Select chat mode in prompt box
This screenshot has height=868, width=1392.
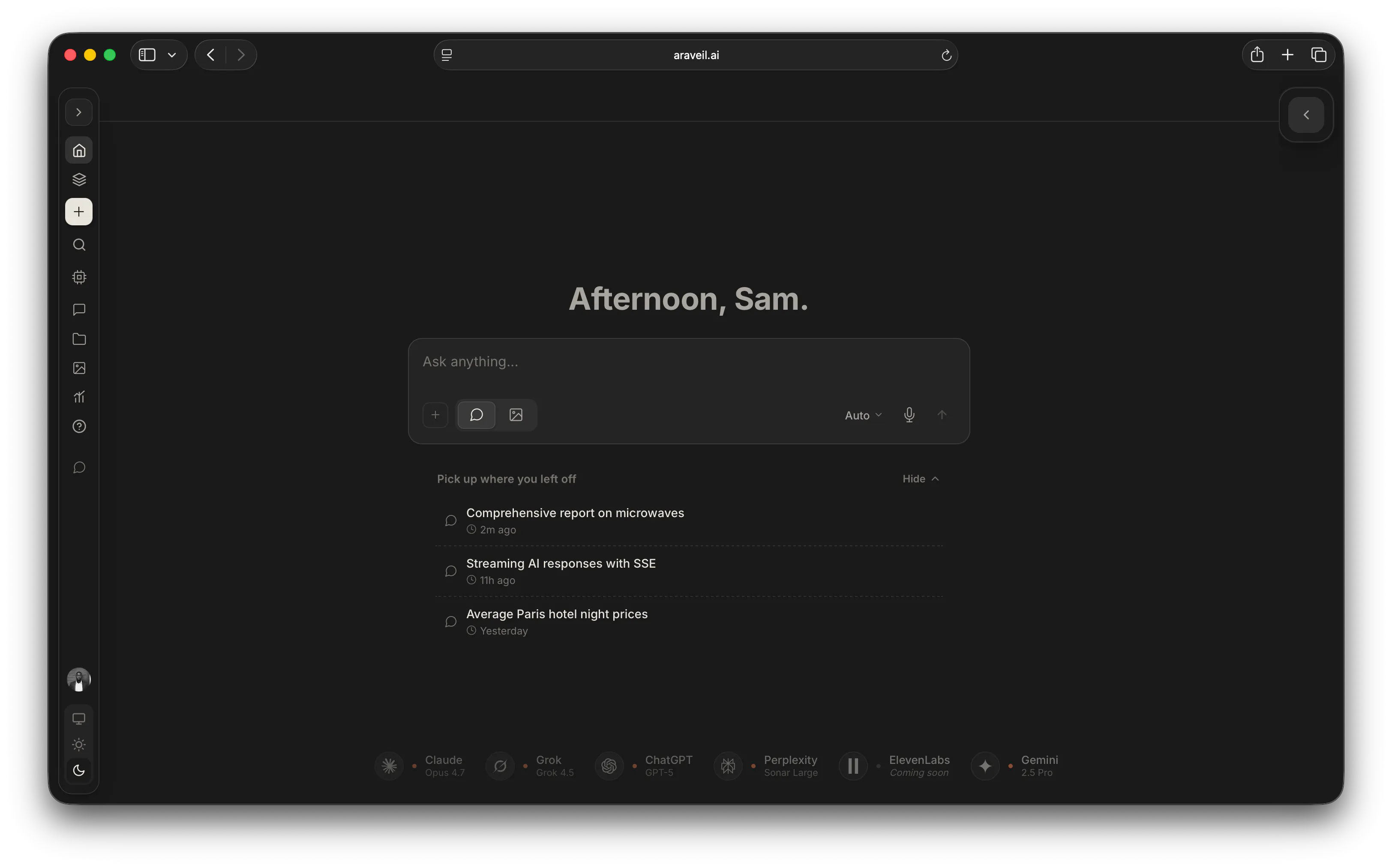pyautogui.click(x=477, y=415)
